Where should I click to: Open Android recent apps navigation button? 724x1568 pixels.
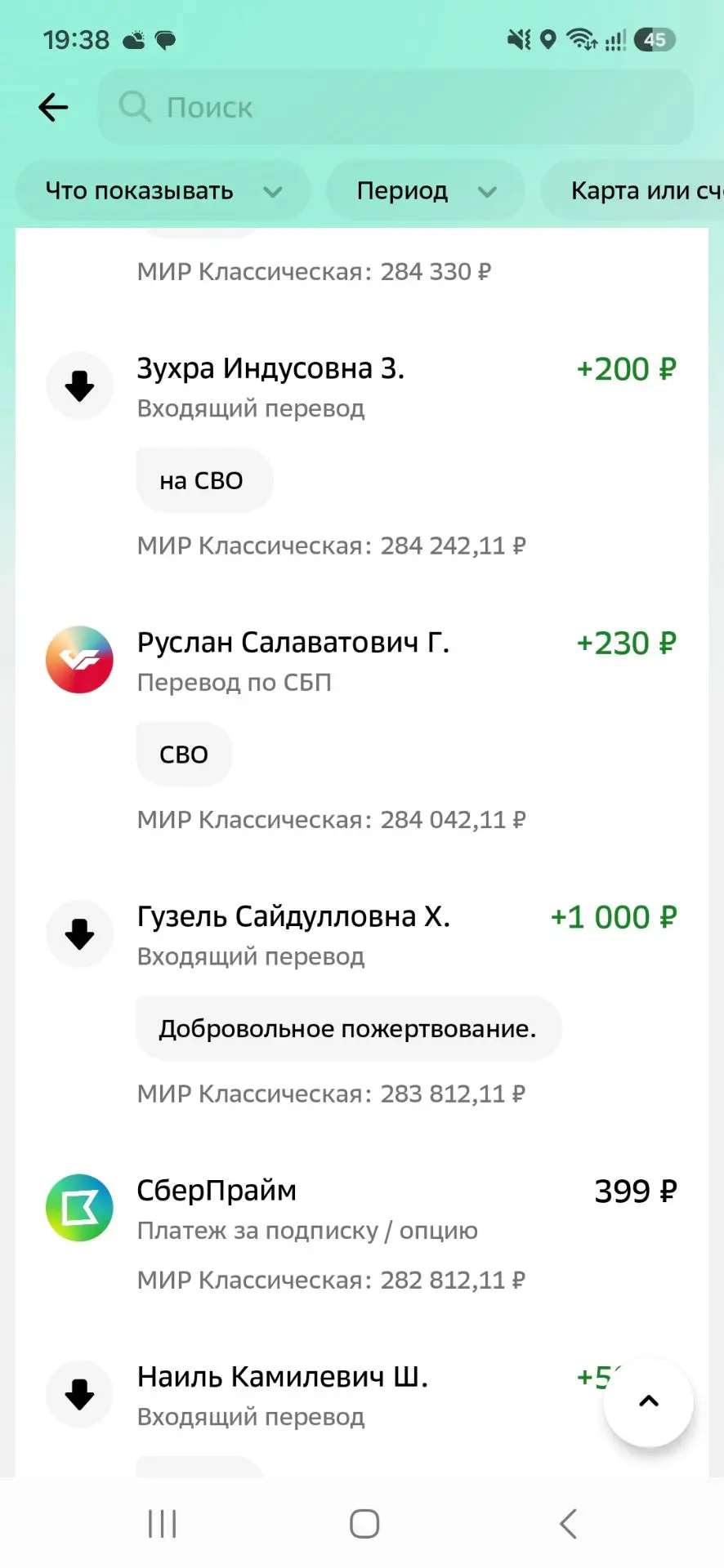(x=162, y=1524)
